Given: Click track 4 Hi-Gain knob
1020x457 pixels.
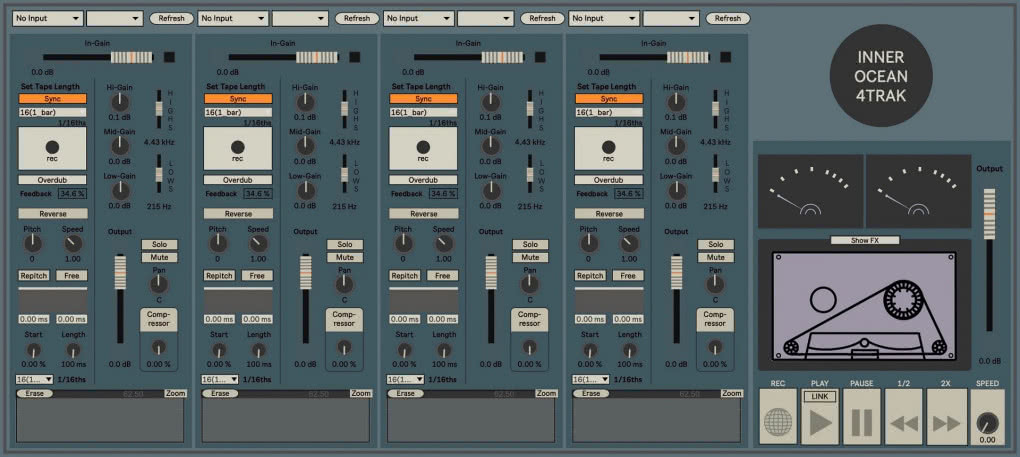Looking at the screenshot, I should (x=676, y=102).
